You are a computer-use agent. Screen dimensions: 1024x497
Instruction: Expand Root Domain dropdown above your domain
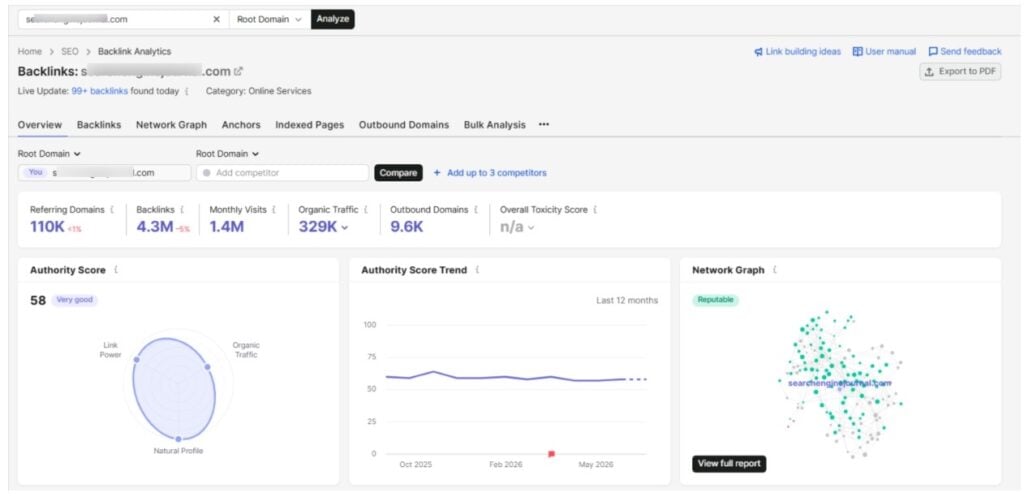tap(49, 154)
